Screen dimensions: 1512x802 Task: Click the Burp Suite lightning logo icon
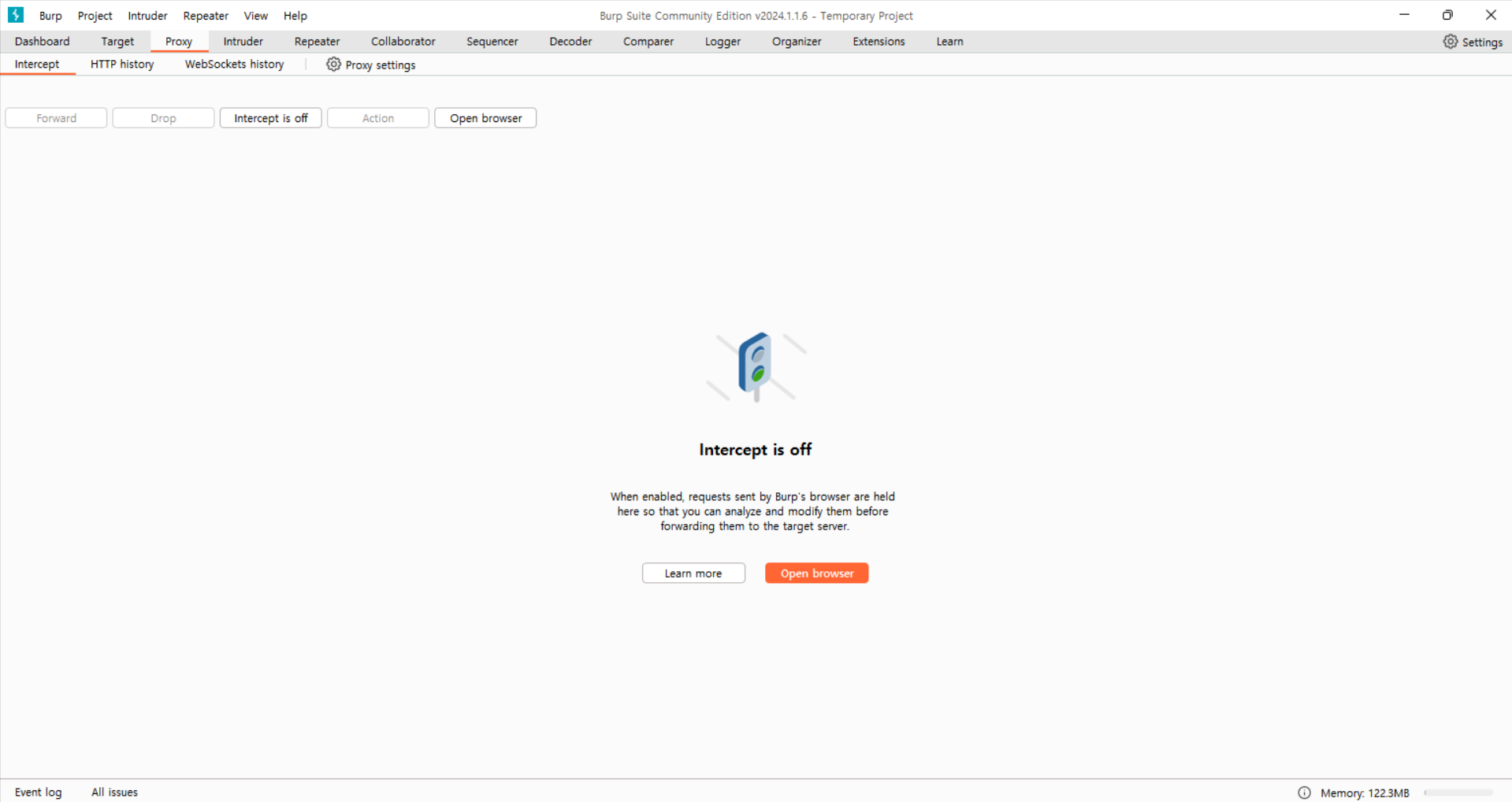coord(16,15)
